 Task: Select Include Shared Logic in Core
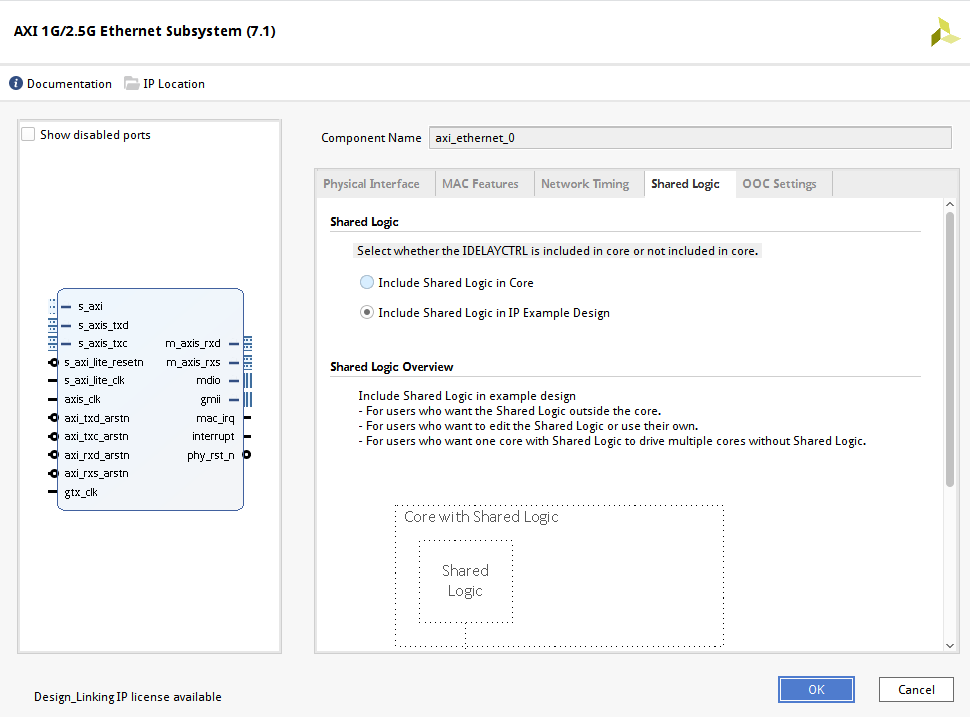[x=367, y=283]
